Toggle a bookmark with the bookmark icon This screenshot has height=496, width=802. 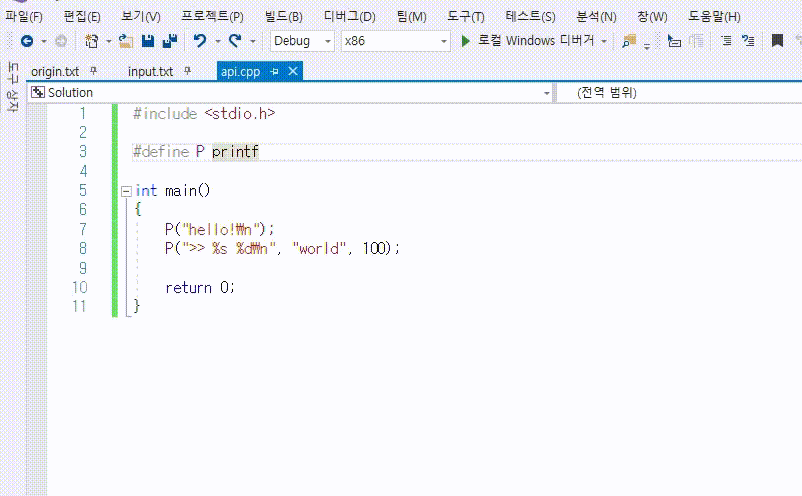777,41
